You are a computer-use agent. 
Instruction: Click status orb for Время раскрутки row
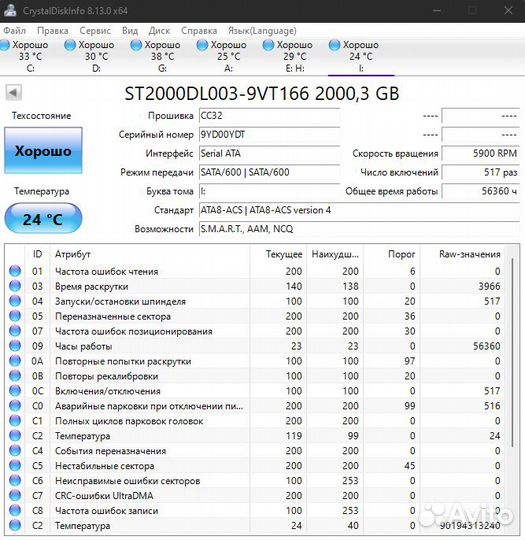tap(15, 286)
